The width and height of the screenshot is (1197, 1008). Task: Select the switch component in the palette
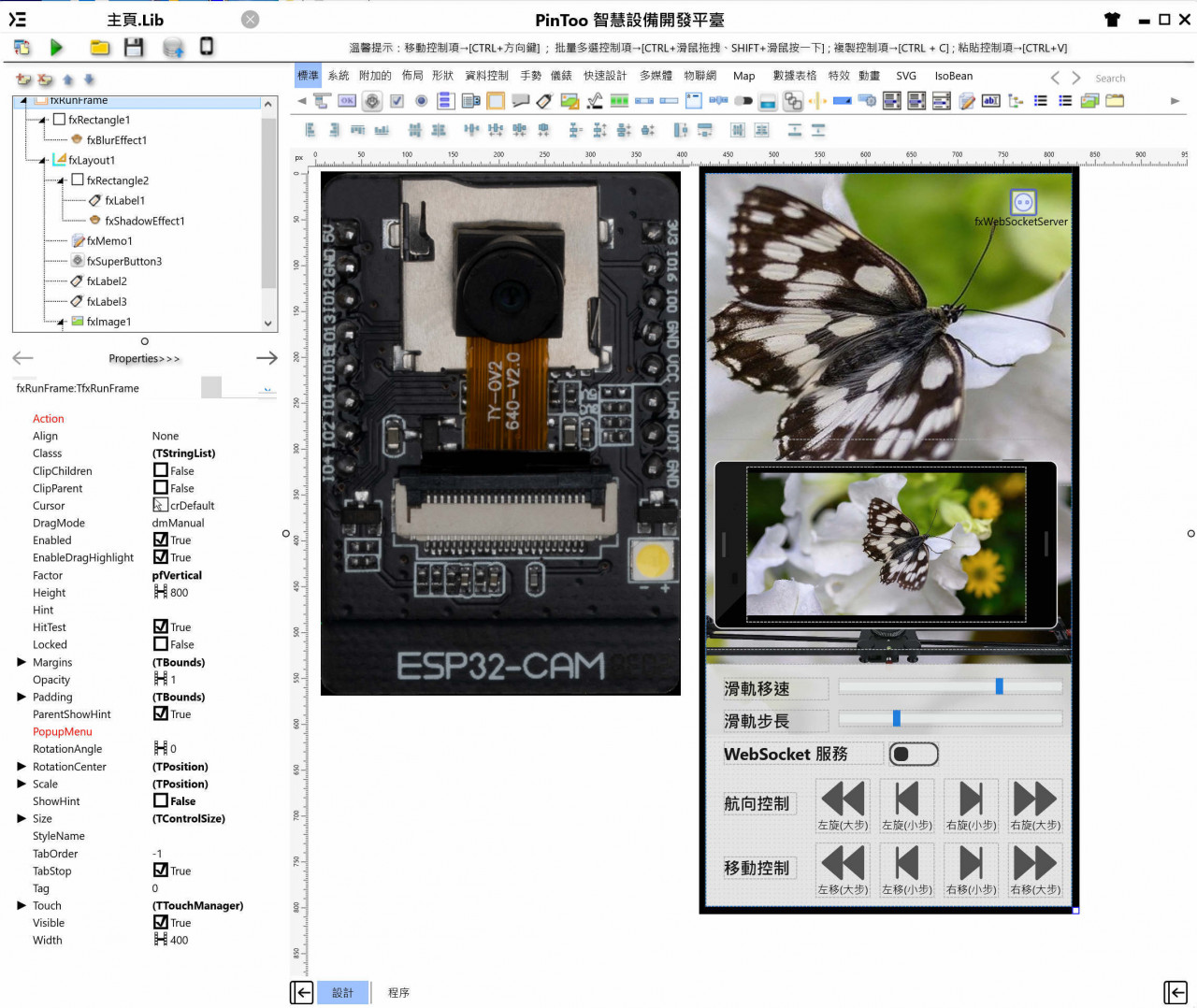(x=743, y=101)
